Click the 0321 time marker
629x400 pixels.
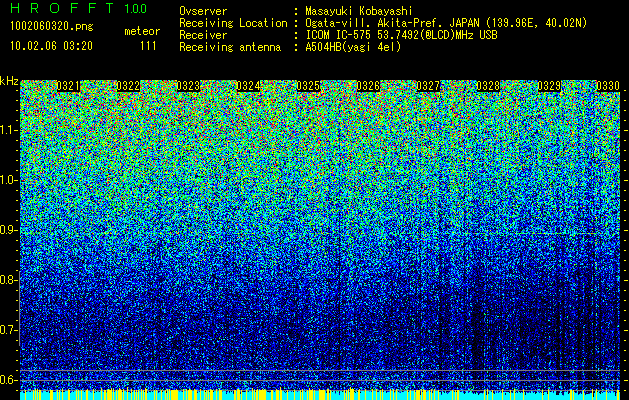point(68,86)
